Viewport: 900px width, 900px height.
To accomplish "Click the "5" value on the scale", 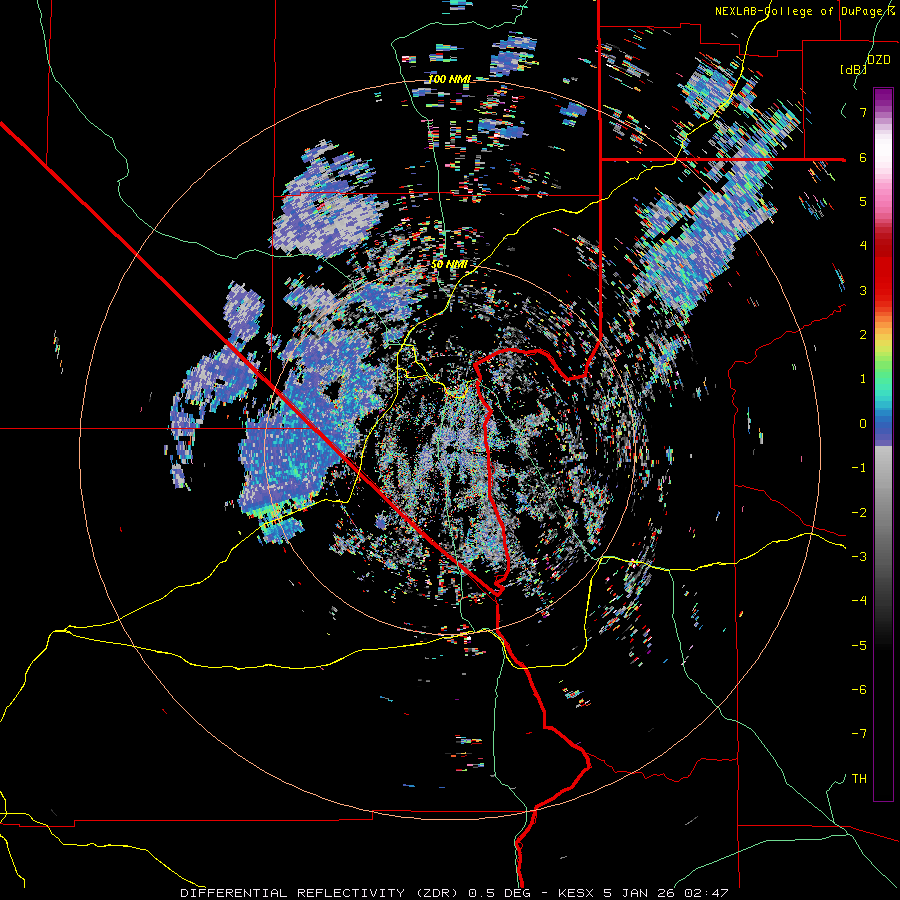I will (x=863, y=201).
